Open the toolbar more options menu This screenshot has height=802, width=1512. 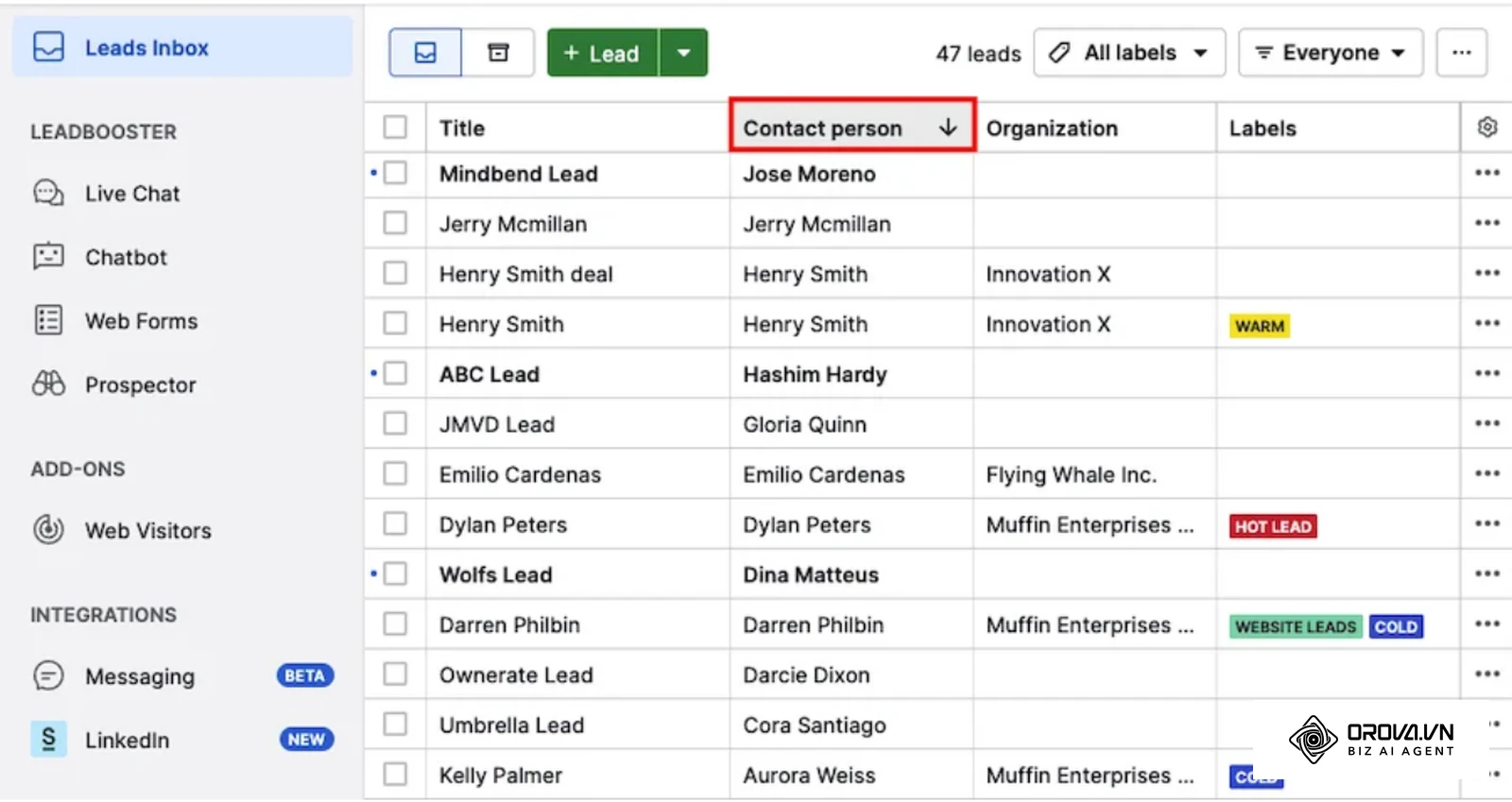(1461, 53)
